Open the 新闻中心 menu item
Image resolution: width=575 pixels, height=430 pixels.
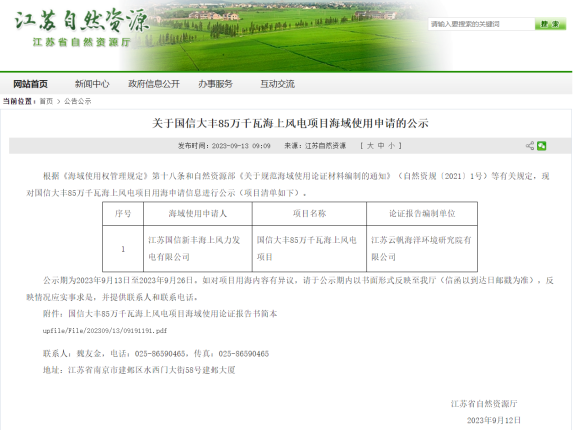tap(92, 84)
